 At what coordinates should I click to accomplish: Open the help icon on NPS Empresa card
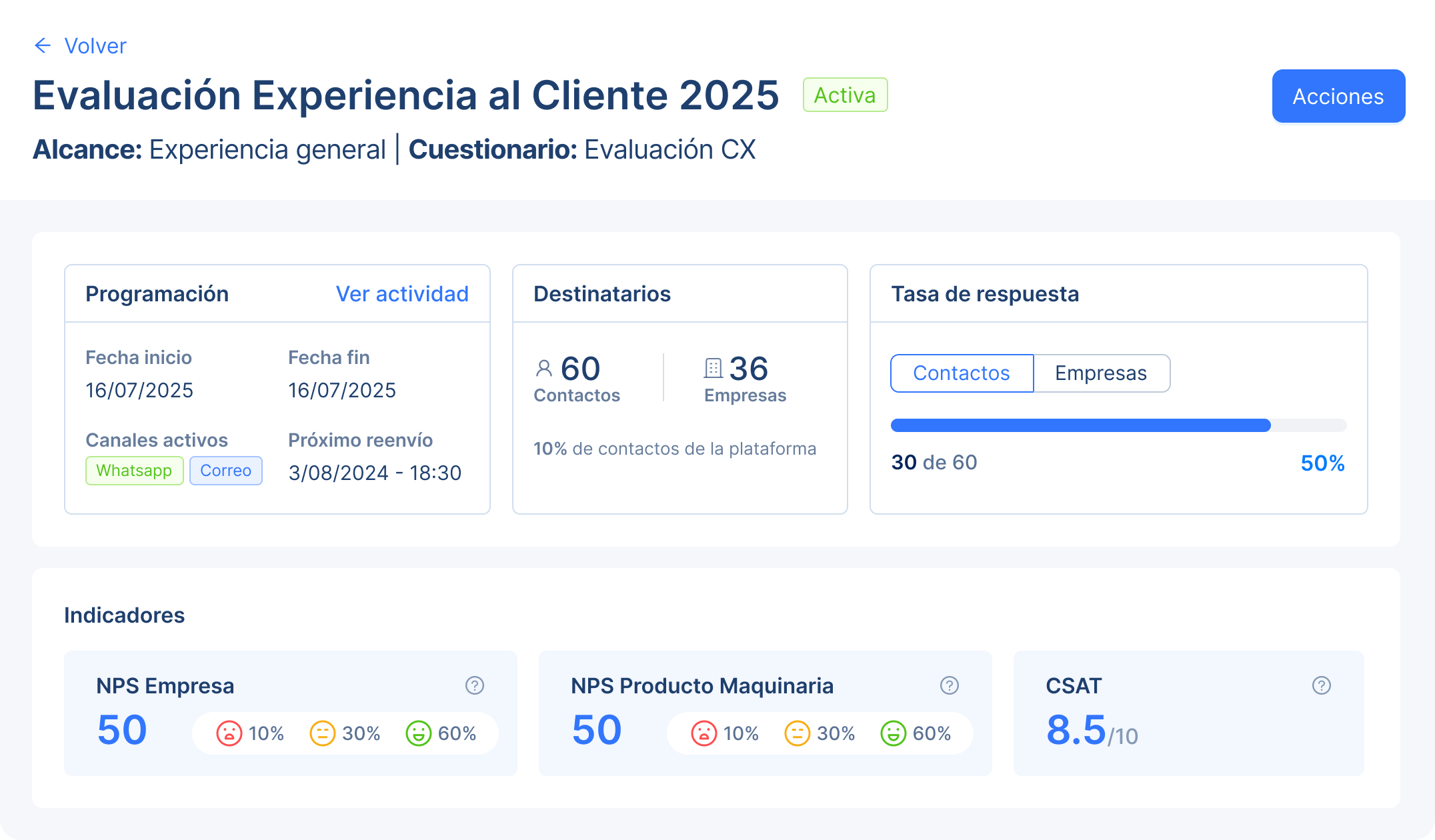click(475, 685)
